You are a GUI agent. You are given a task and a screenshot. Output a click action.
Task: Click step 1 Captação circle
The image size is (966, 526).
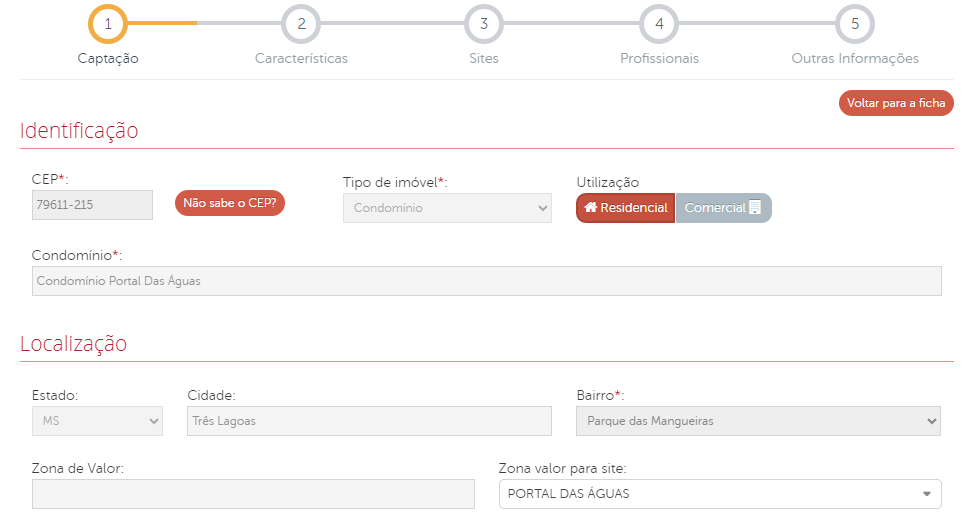[108, 24]
